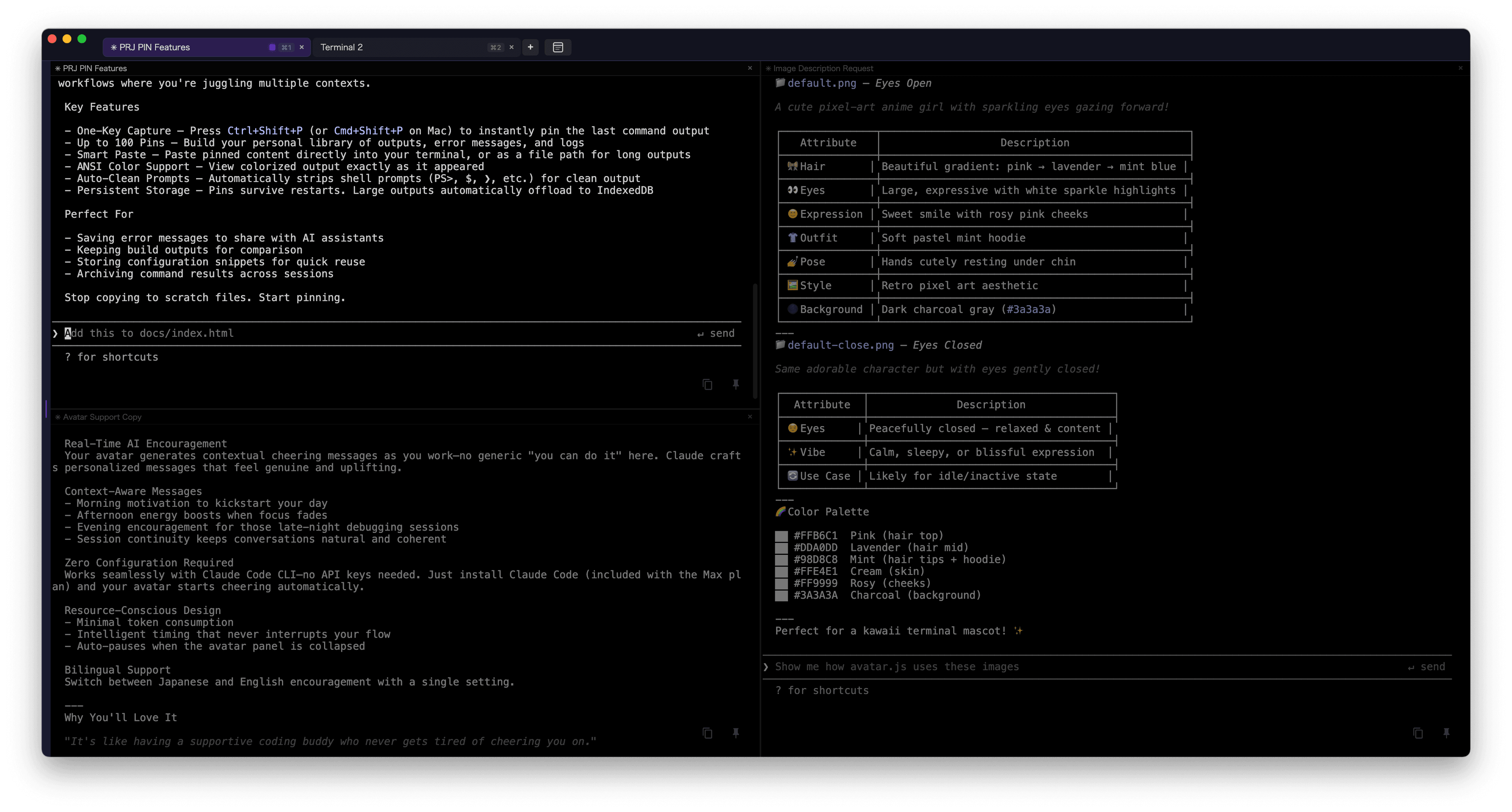Focus the 'Show me how avatar.js' input

click(x=1056, y=666)
